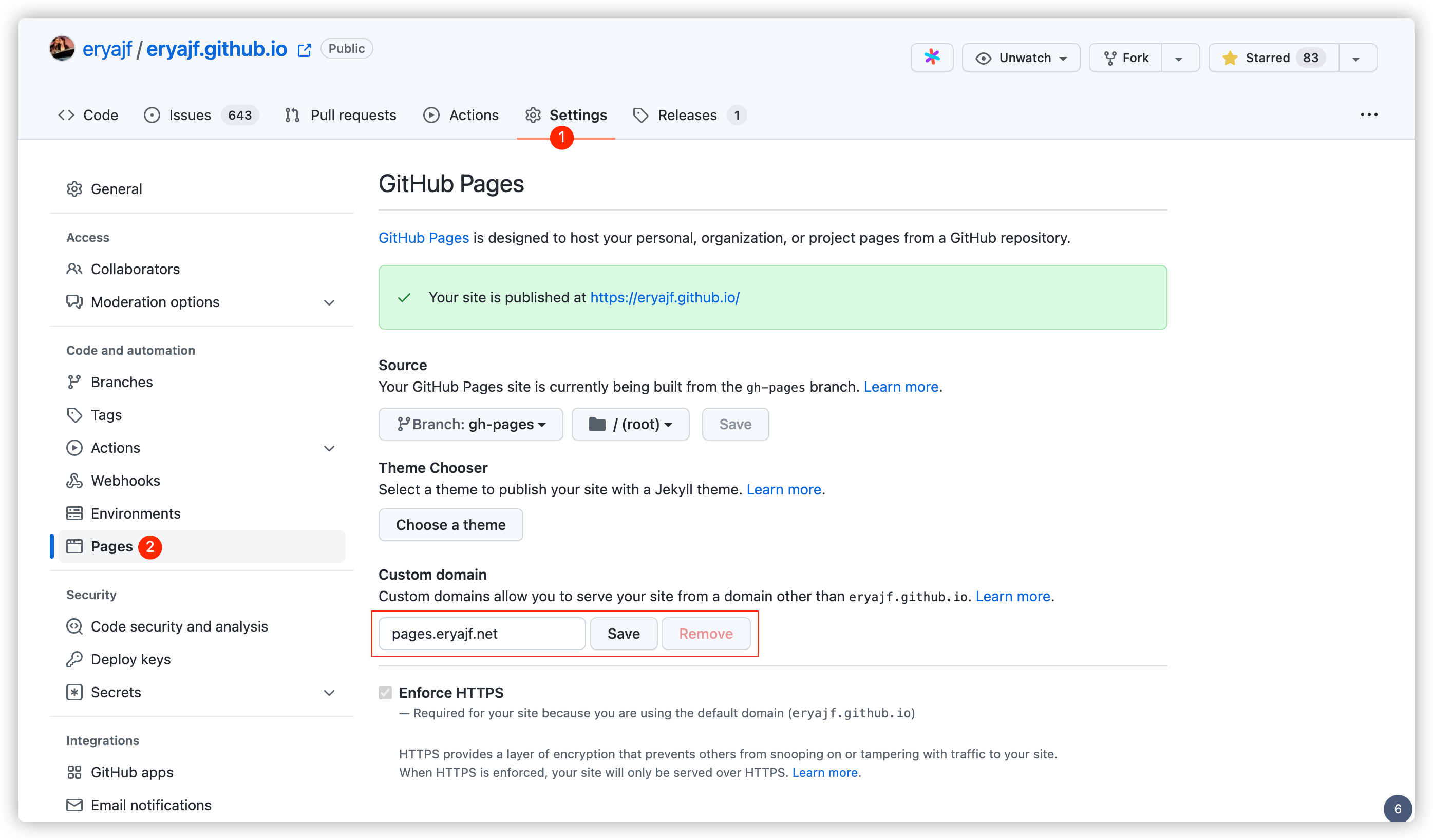The width and height of the screenshot is (1433, 840).
Task: Open the Branch: gh-pages dropdown
Action: point(471,424)
